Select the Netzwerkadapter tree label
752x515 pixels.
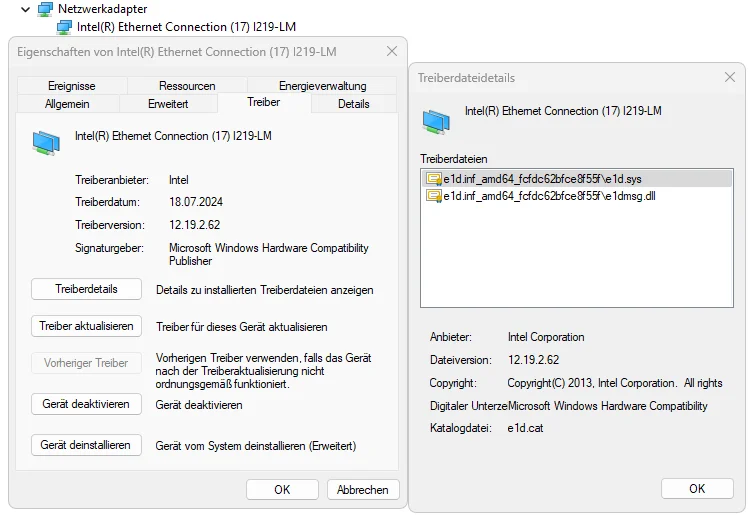[102, 9]
